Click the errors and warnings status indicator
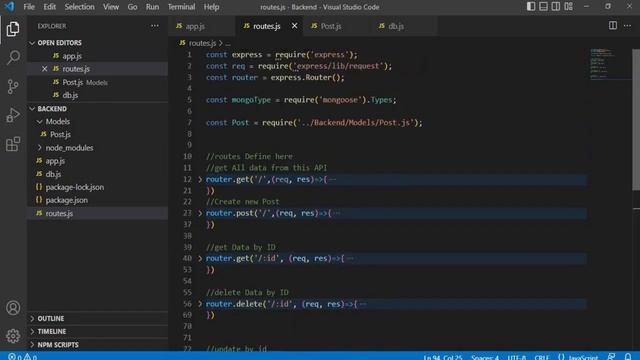The image size is (640, 360). point(22,357)
